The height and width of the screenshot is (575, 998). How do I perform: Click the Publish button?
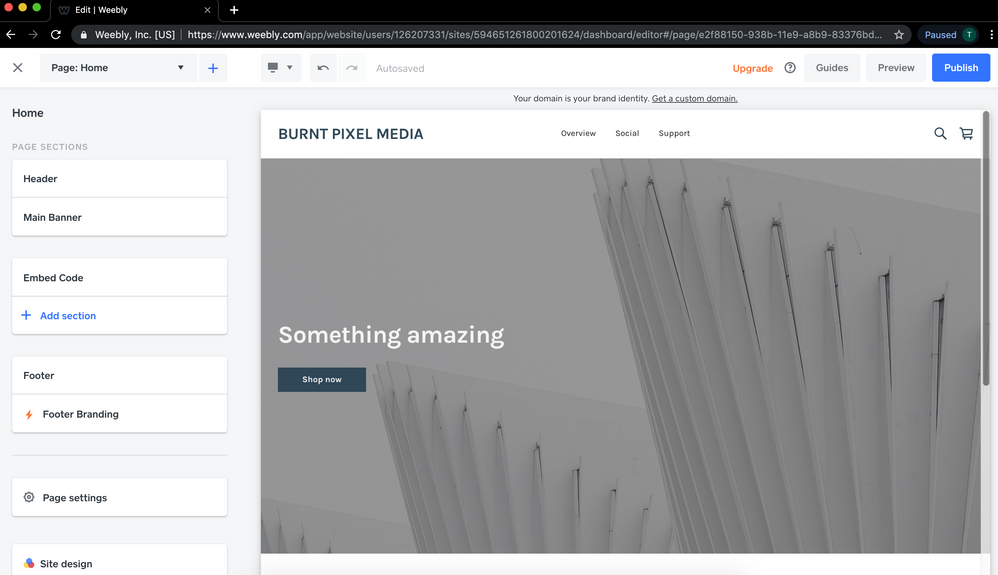(x=960, y=68)
